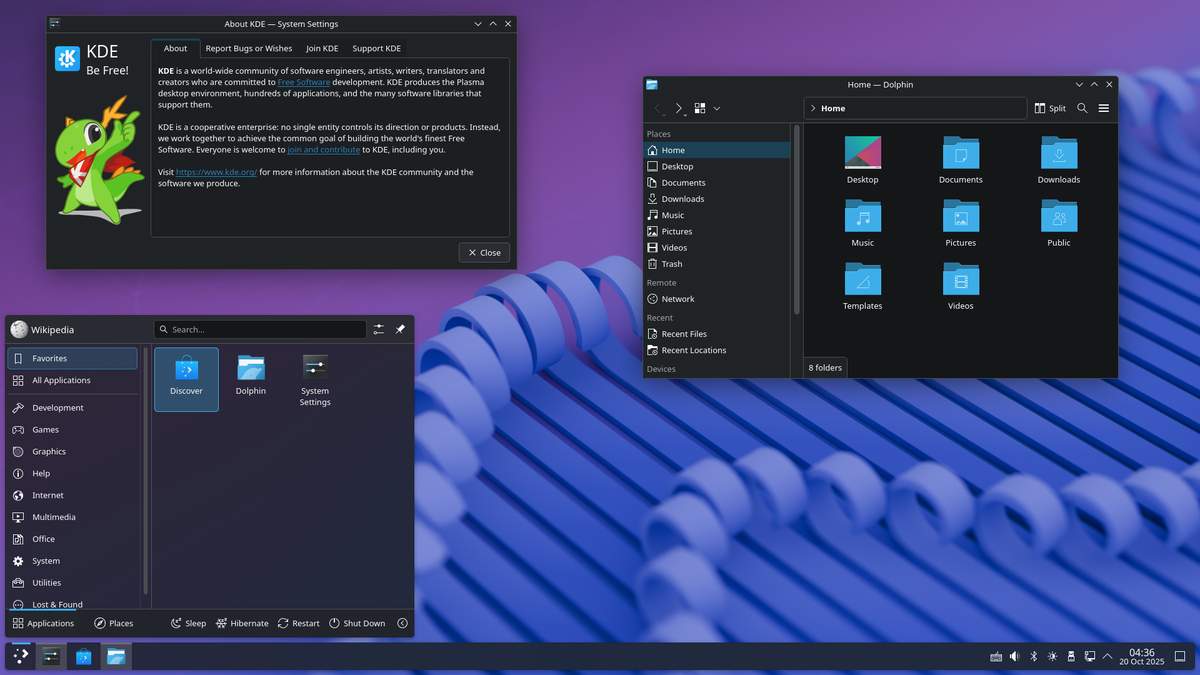Switch to Dolphin via its taskbar icon
The width and height of the screenshot is (1200, 675).
(x=117, y=656)
